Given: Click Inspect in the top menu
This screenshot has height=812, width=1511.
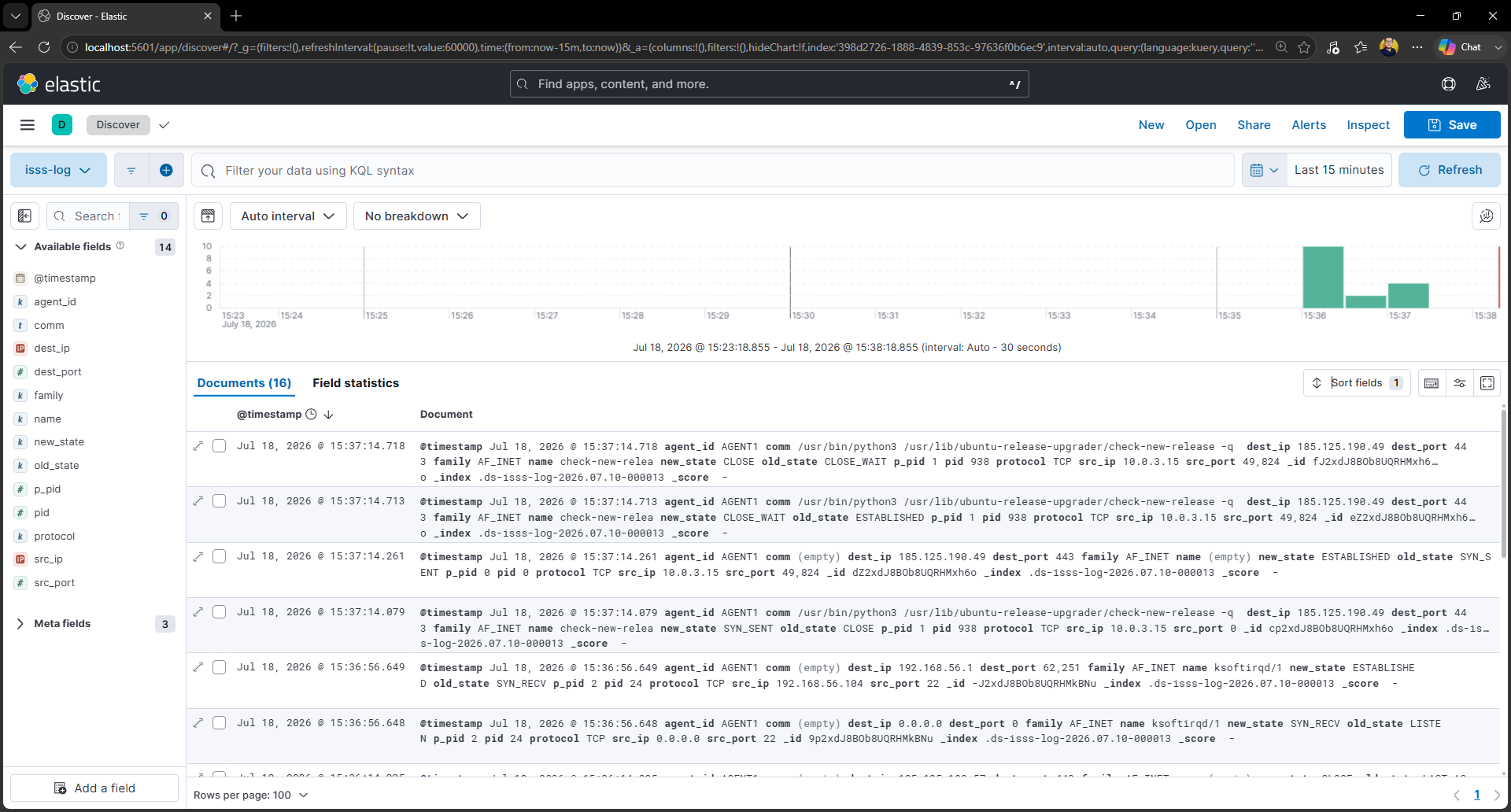Looking at the screenshot, I should click(1368, 125).
